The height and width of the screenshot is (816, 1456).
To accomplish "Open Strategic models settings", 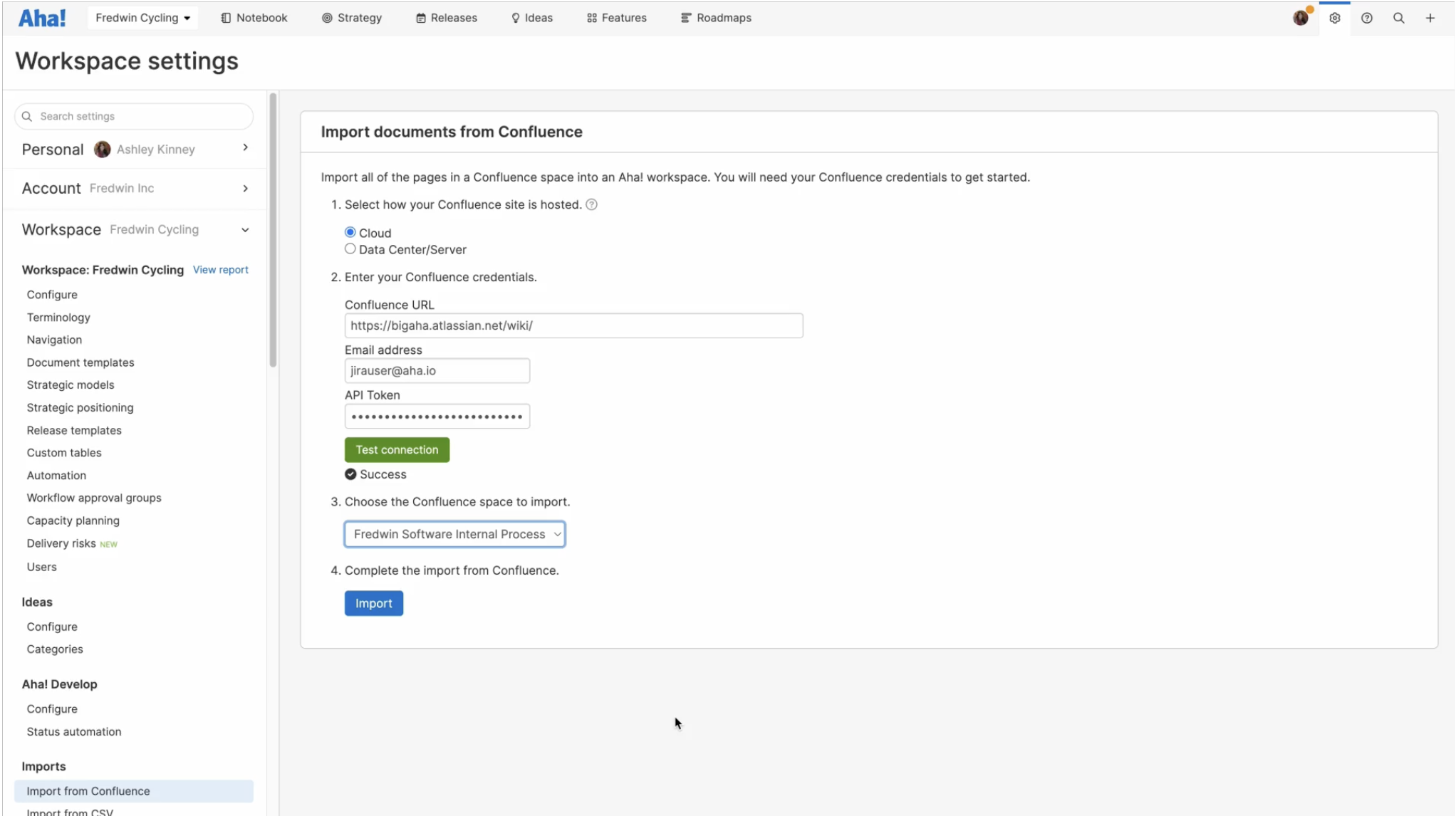I will click(71, 385).
